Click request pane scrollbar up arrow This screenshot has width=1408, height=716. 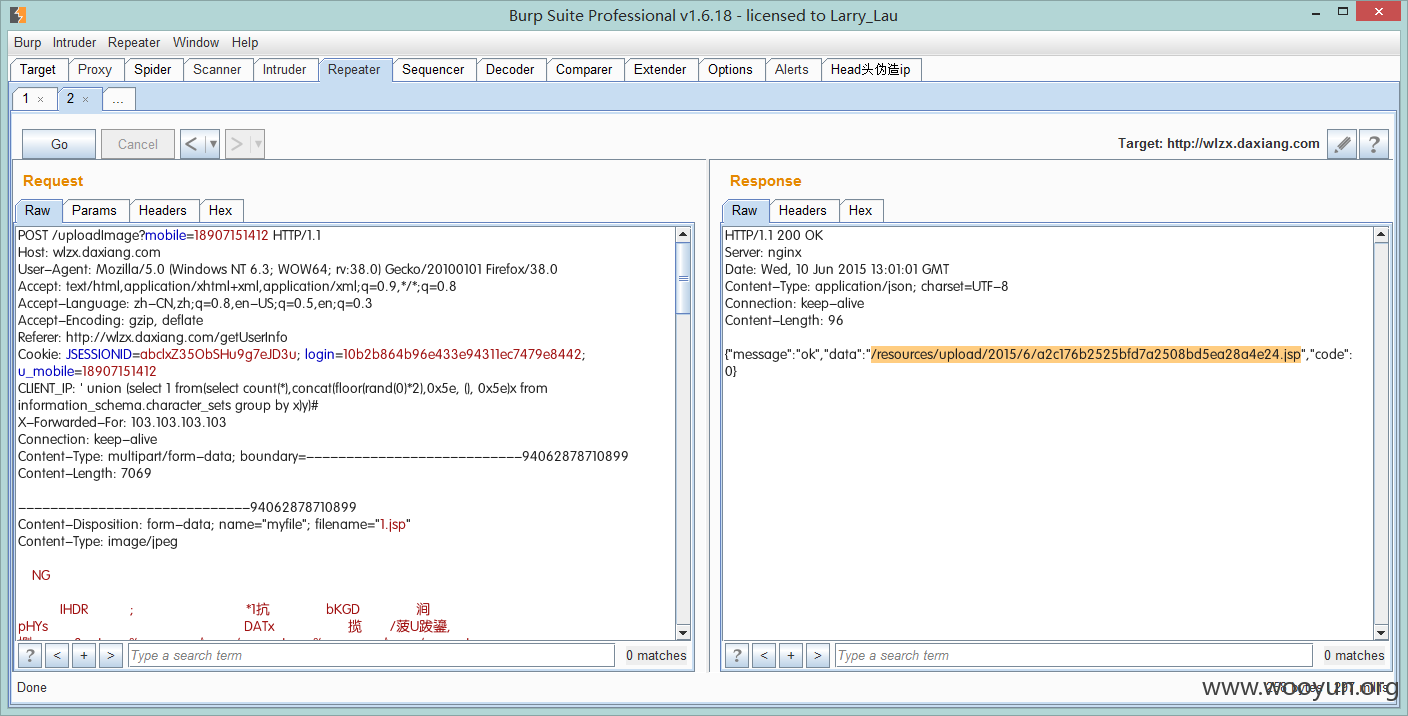683,235
